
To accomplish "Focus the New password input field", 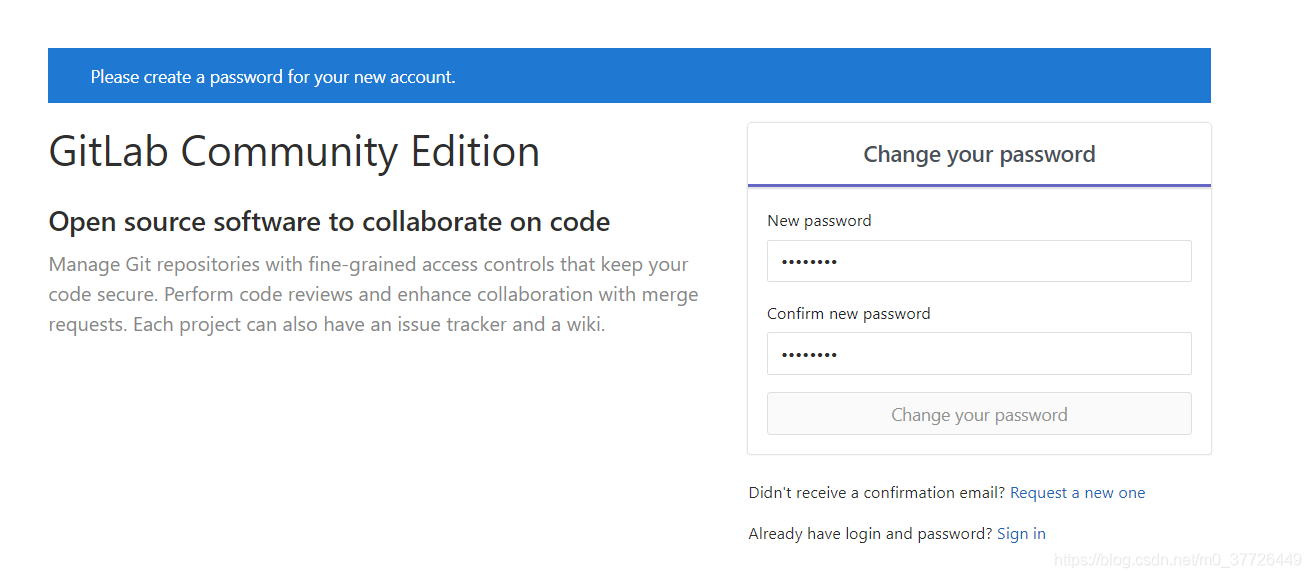I will pos(979,261).
